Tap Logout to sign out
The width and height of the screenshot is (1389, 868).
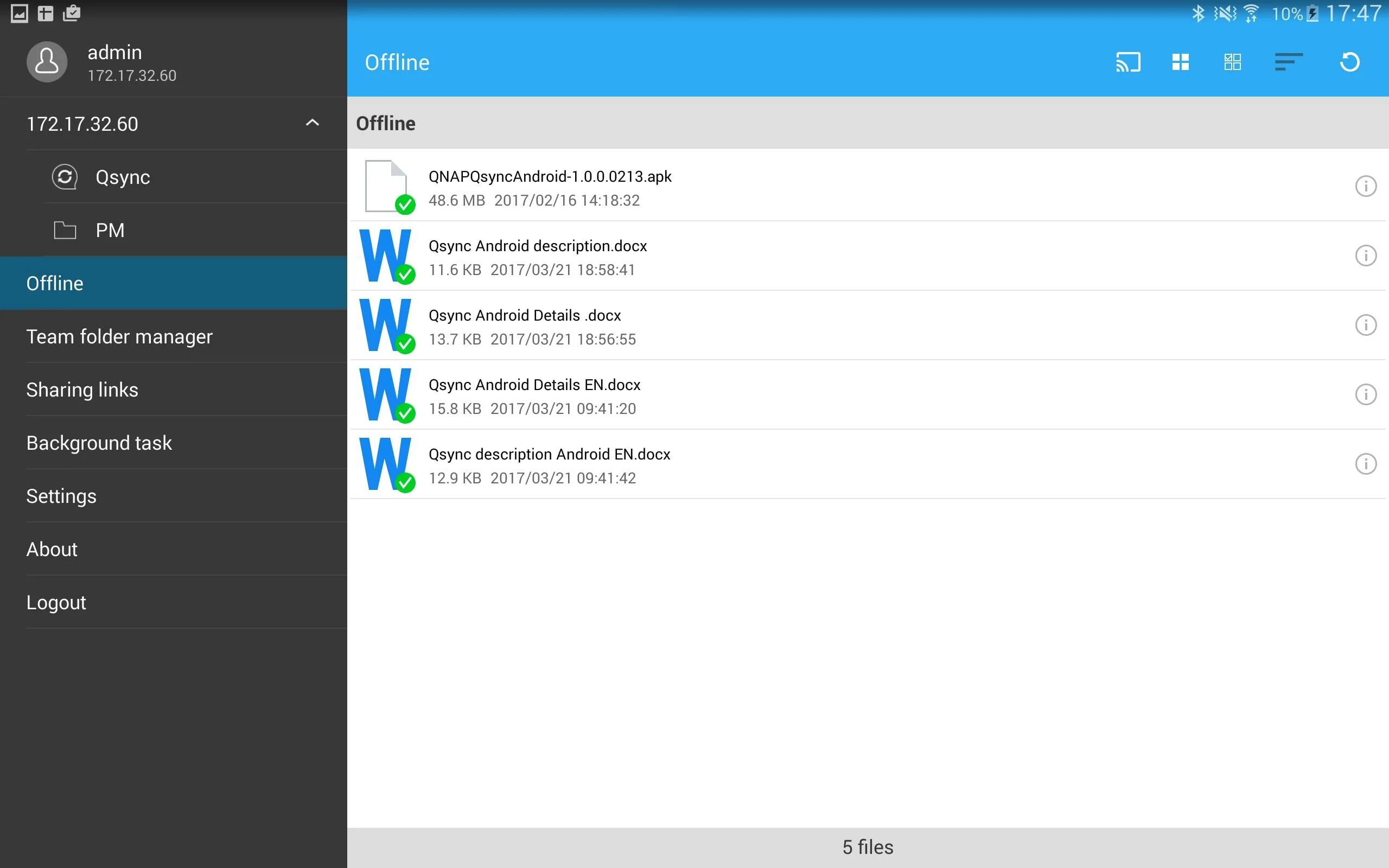point(56,601)
